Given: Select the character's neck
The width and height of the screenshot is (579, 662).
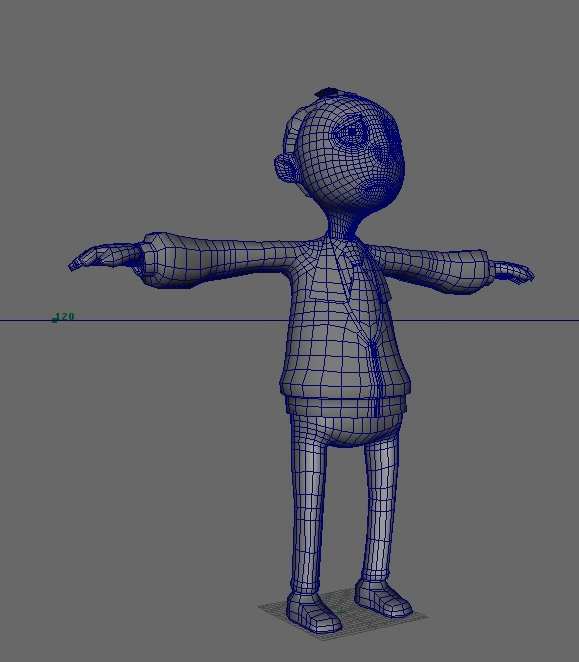Looking at the screenshot, I should (x=343, y=224).
